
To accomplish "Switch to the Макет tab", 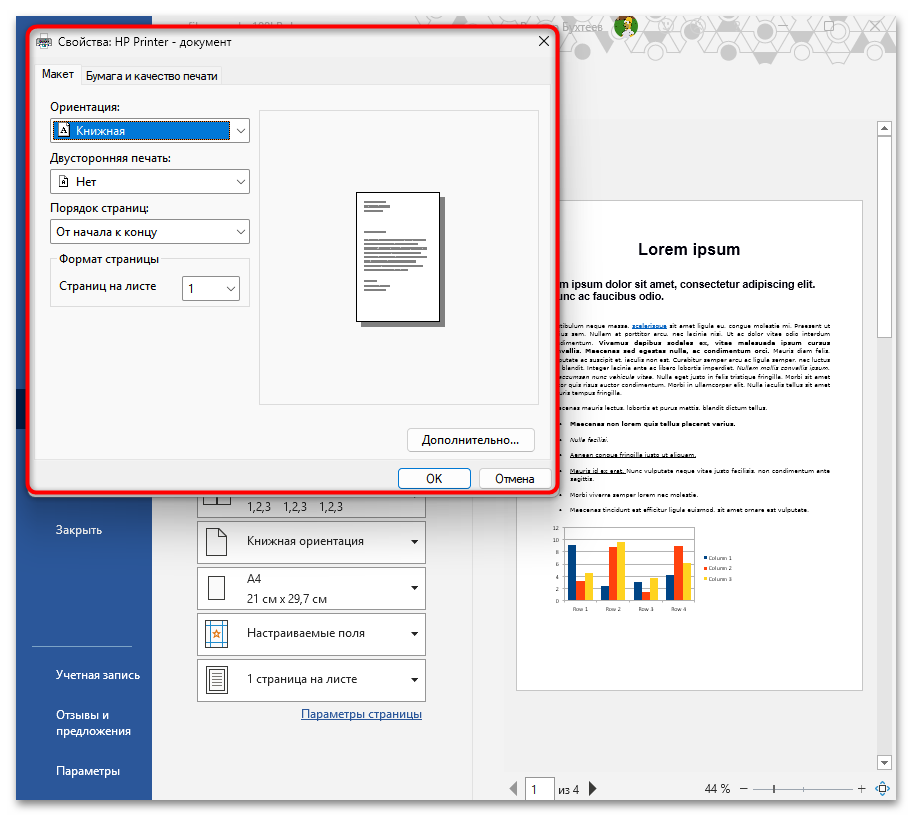I will pos(58,74).
